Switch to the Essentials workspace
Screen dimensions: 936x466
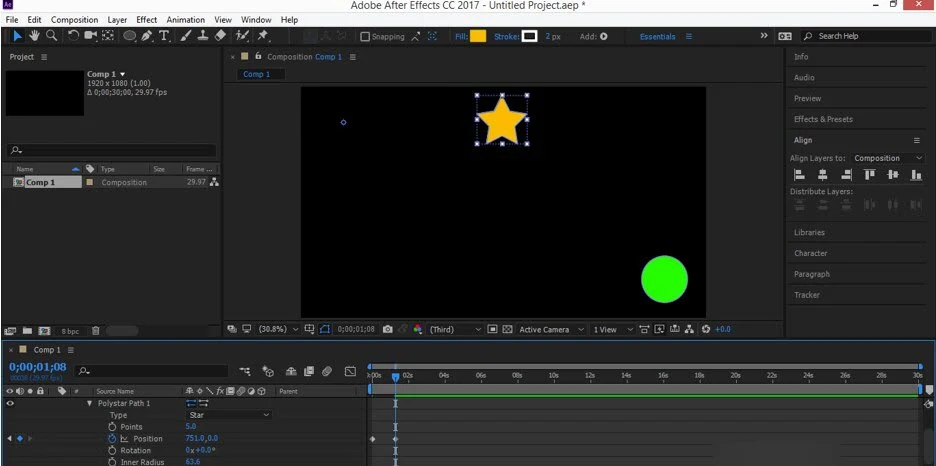(x=657, y=36)
